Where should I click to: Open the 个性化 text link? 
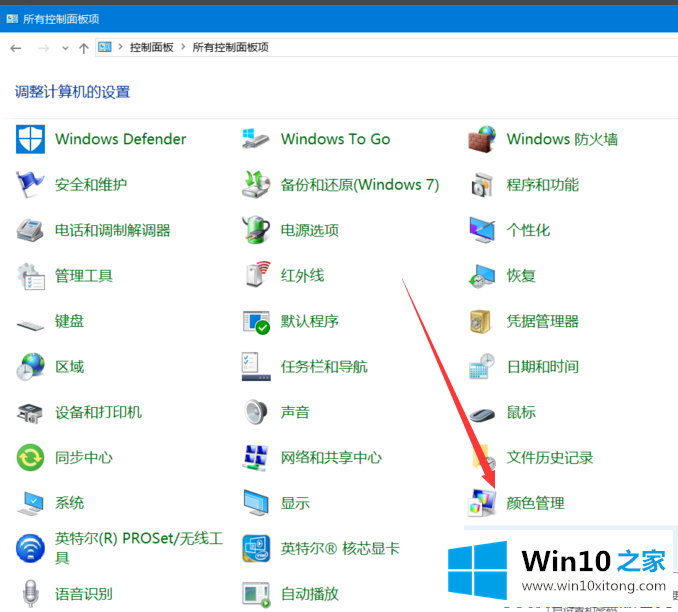528,230
